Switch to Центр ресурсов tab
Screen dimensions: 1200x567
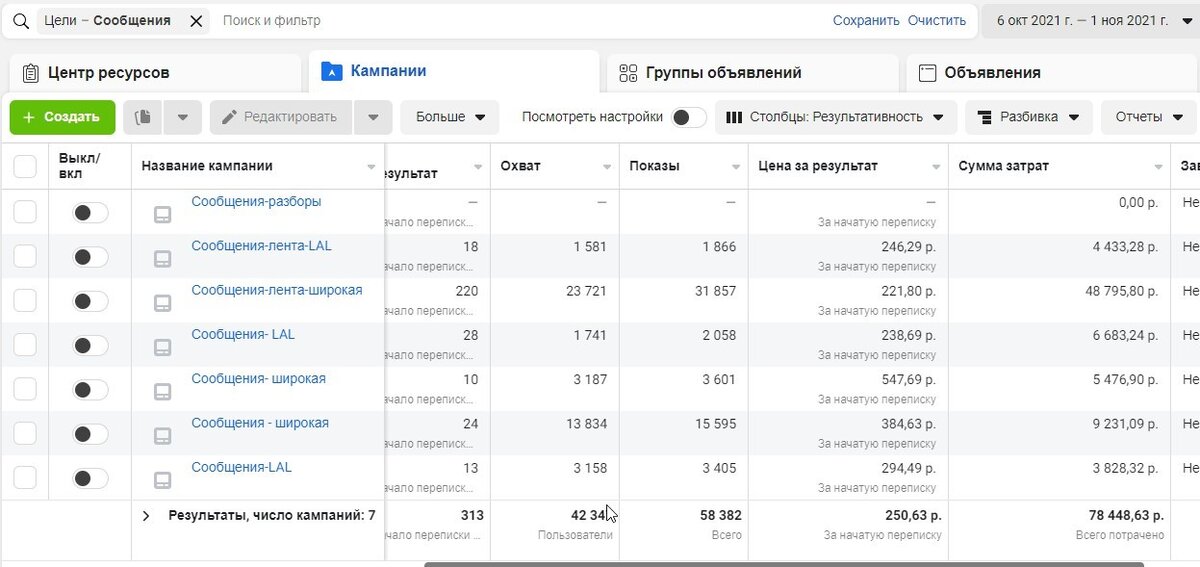(x=155, y=73)
